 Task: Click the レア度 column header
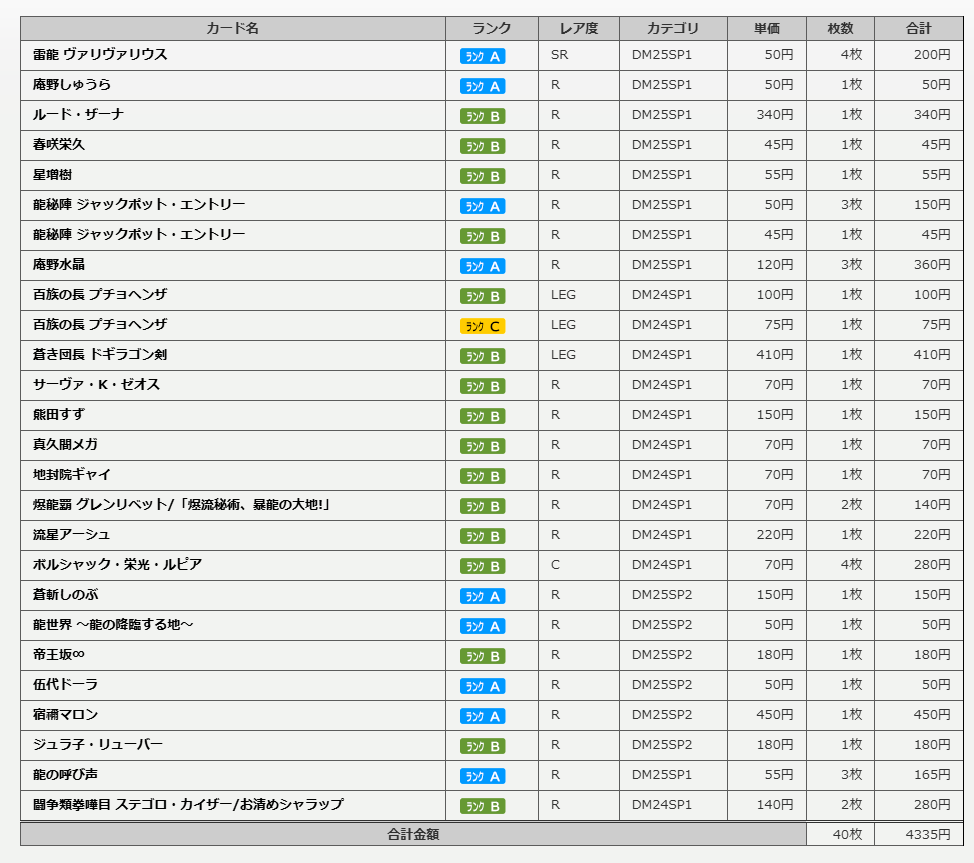[x=578, y=29]
